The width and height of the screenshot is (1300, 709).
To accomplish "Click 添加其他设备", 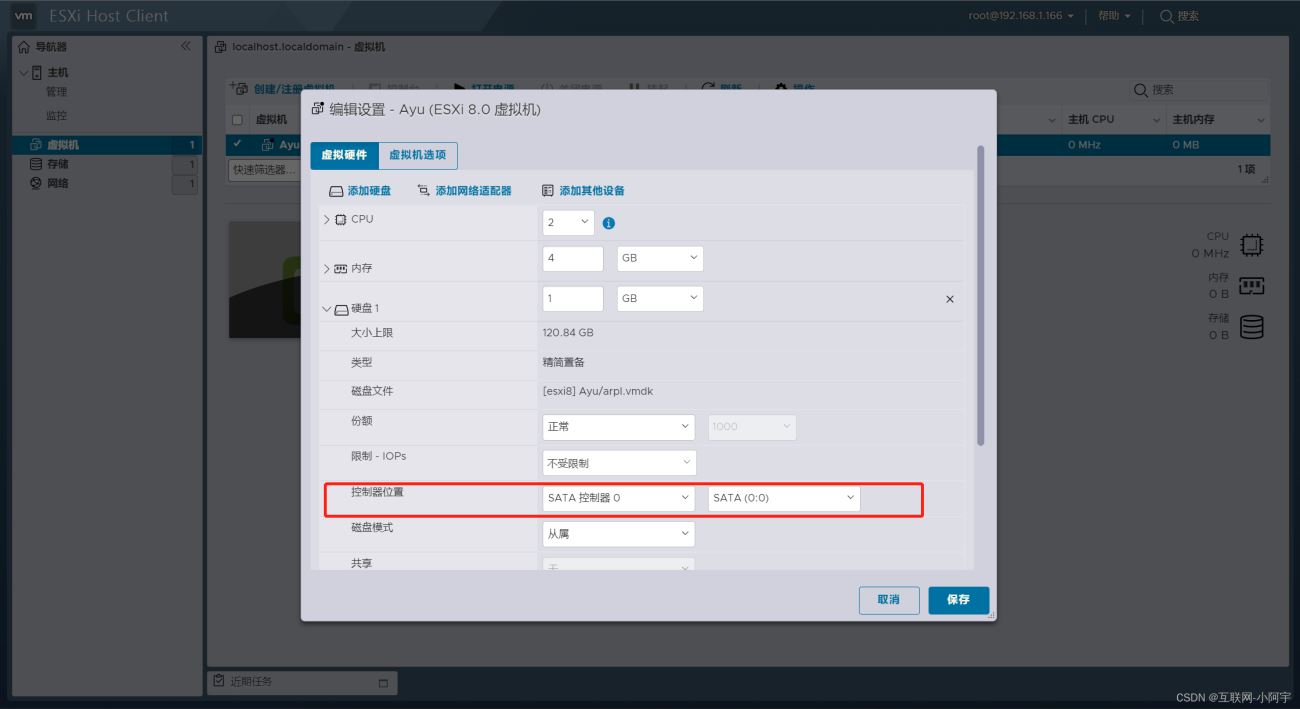I will click(x=583, y=191).
